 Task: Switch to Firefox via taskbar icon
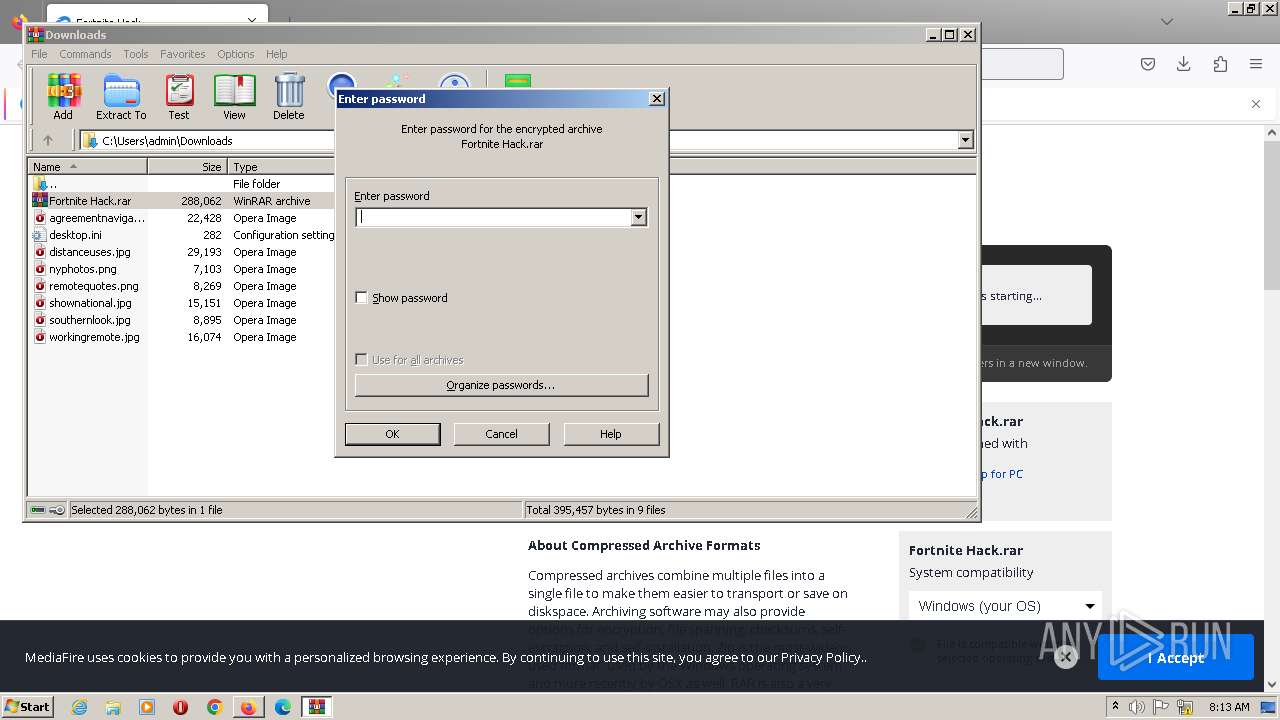click(248, 707)
